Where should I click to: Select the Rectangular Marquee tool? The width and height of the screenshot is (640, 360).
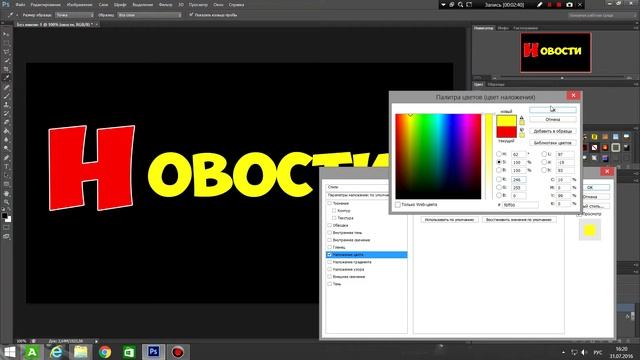pos(6,43)
